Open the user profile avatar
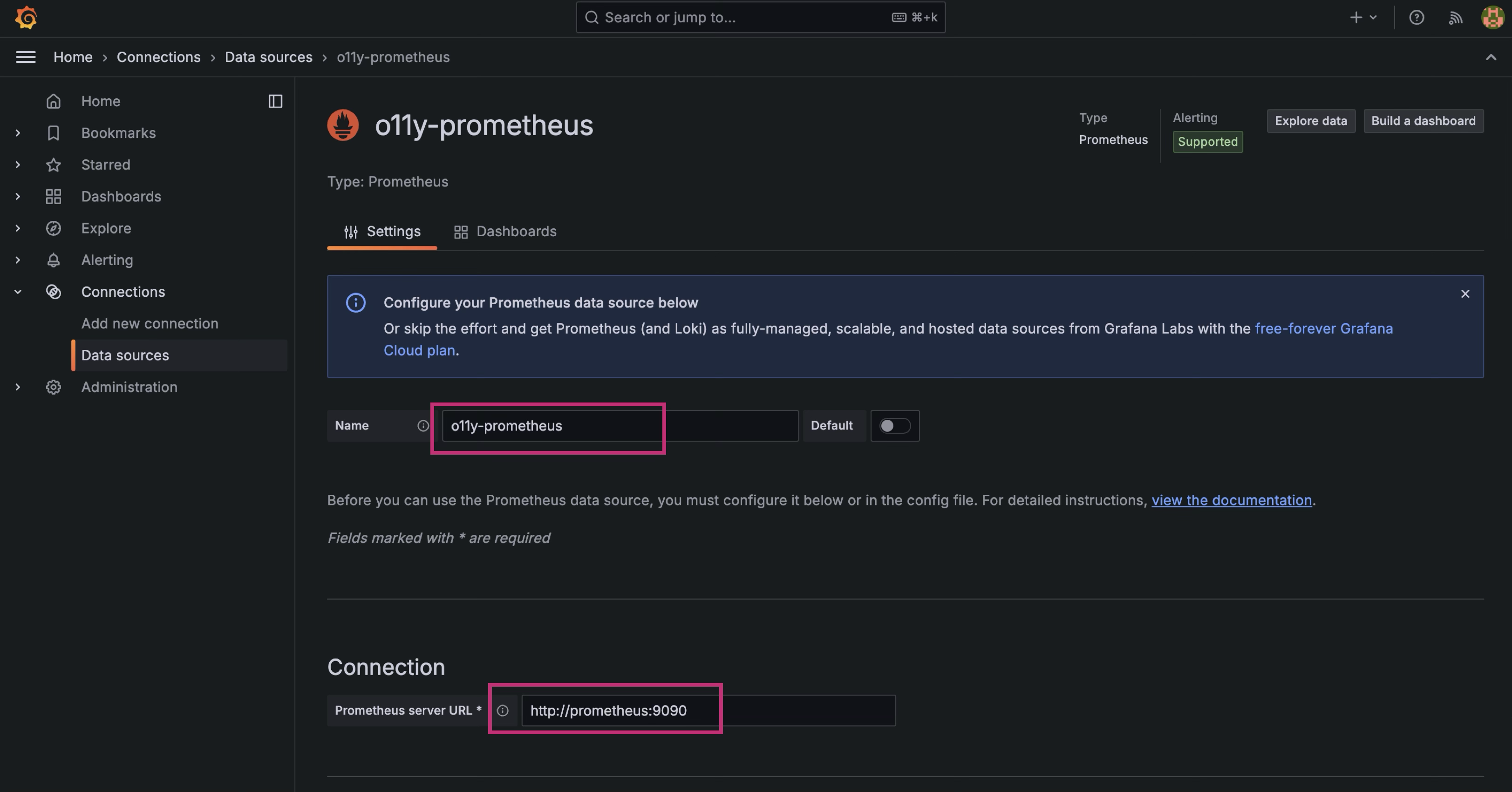 tap(1492, 18)
